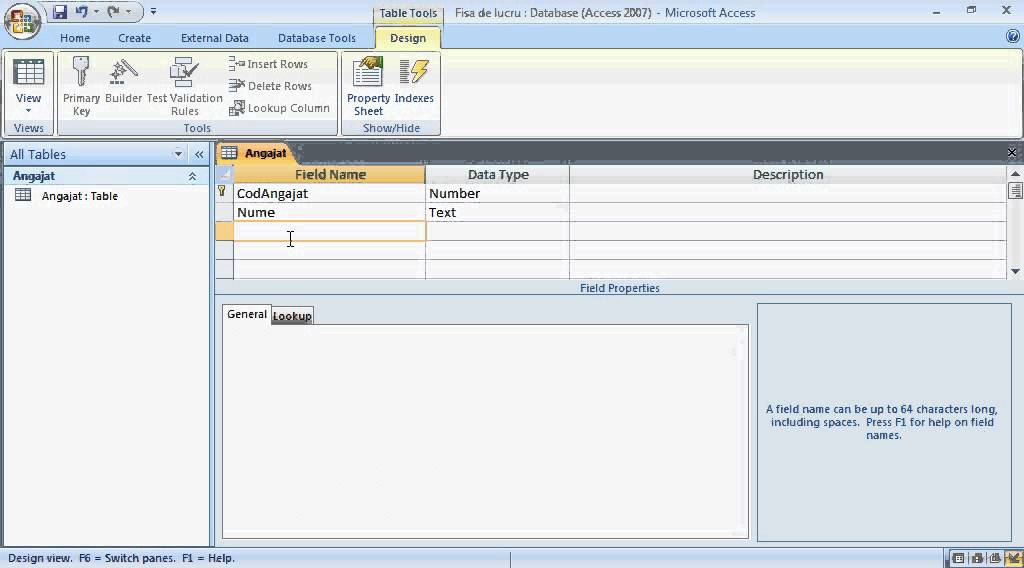
Task: Click Delete Rows in the Tools group
Action: coord(270,86)
